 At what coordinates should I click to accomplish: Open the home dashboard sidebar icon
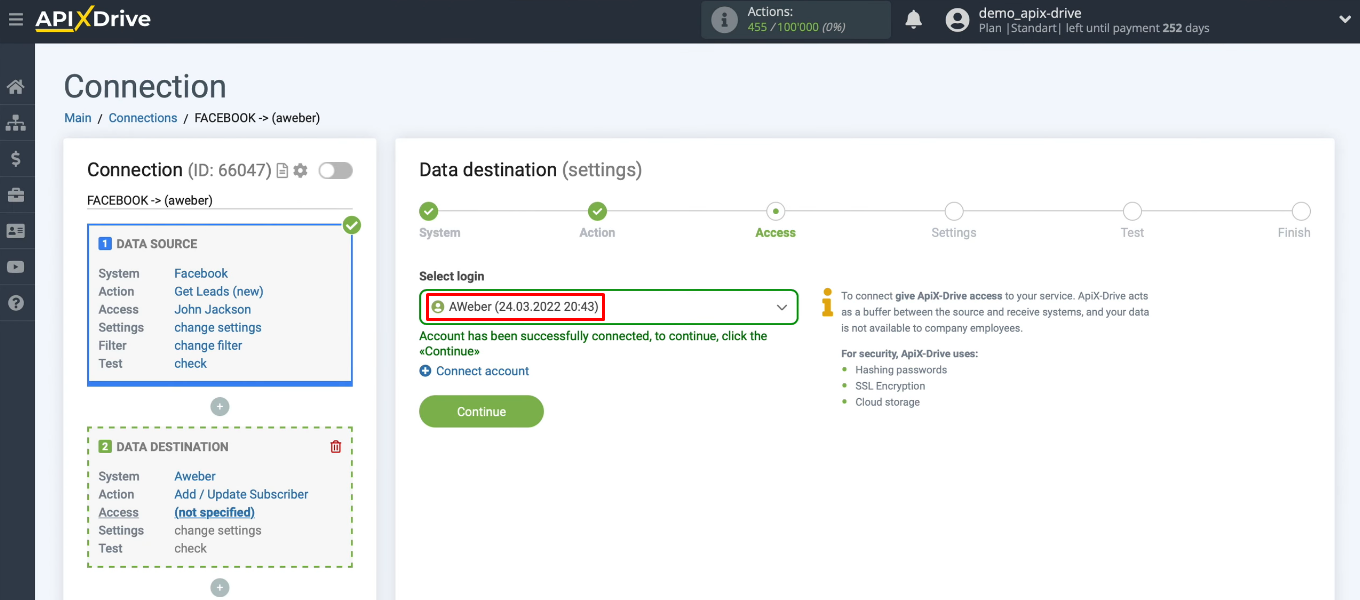[x=16, y=86]
